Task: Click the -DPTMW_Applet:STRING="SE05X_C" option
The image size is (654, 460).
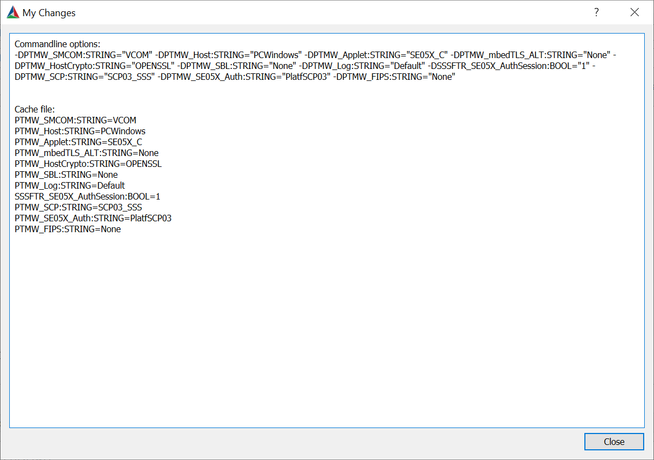Action: tap(377, 55)
